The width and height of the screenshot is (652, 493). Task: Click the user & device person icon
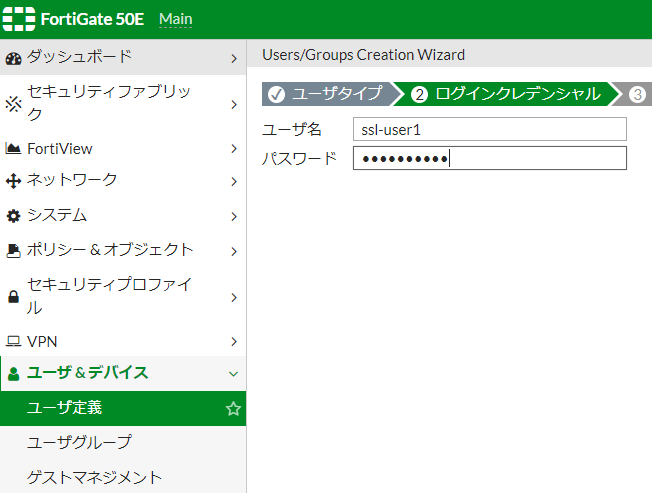[x=13, y=374]
